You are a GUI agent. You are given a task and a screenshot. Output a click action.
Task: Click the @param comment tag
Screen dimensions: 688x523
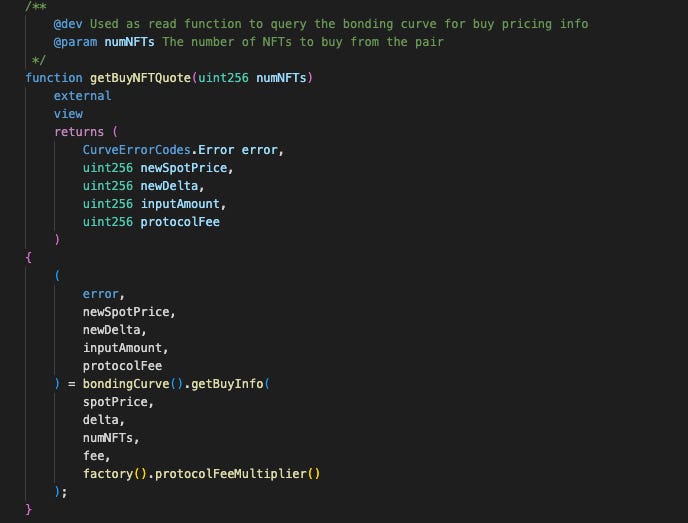coord(75,42)
